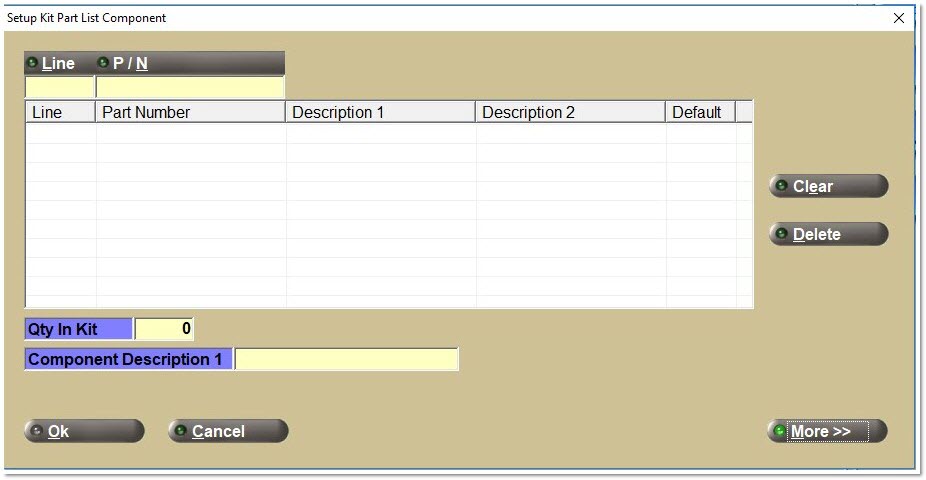This screenshot has height=480, width=926.
Task: Focus the yellow P/N entry field
Action: 190,87
